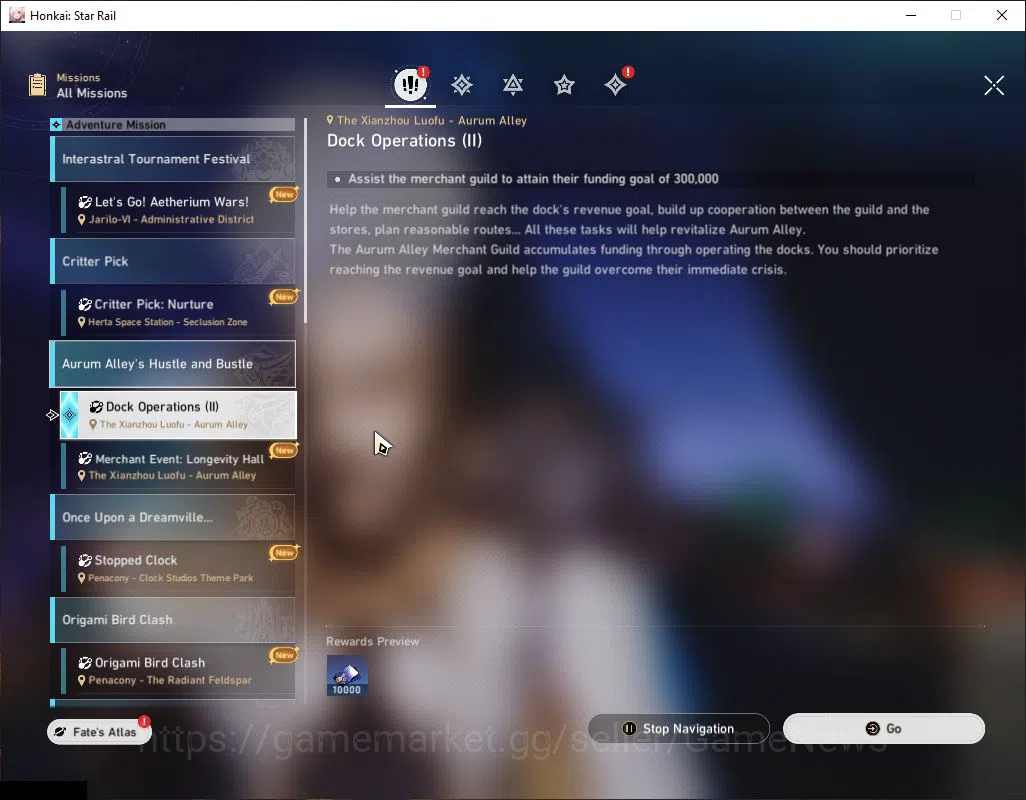Viewport: 1026px width, 800px height.
Task: Click the arrow icon in the Go button
Action: (x=872, y=729)
